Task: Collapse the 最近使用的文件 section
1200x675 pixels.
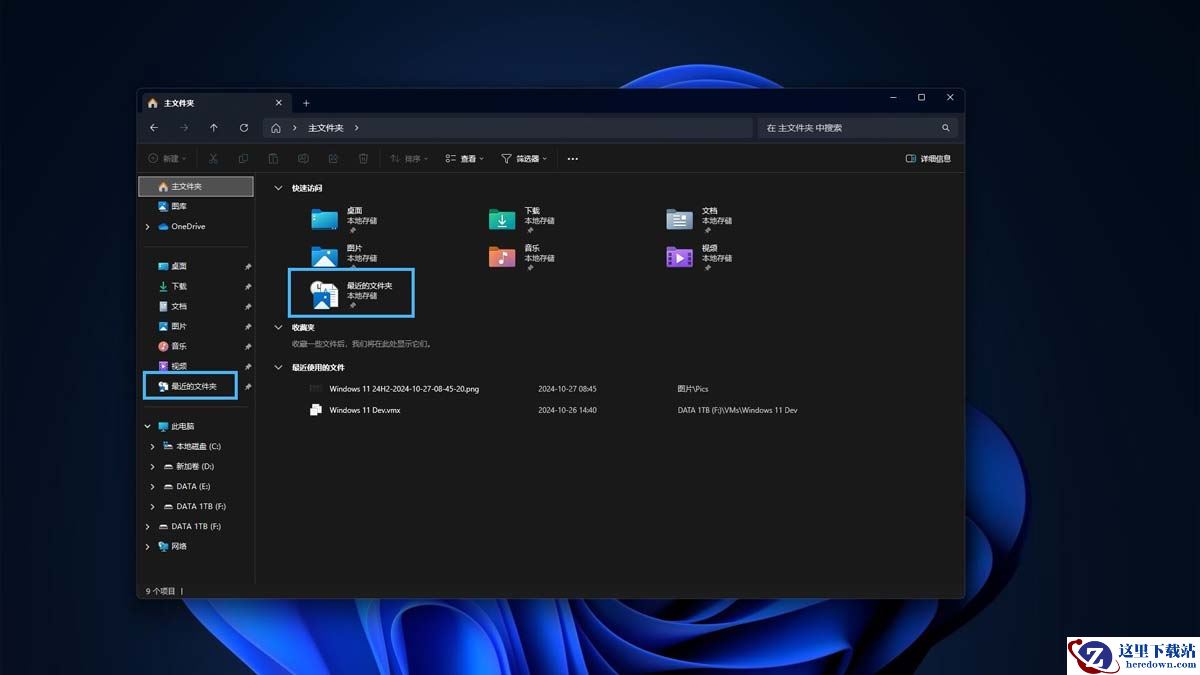Action: tap(278, 367)
